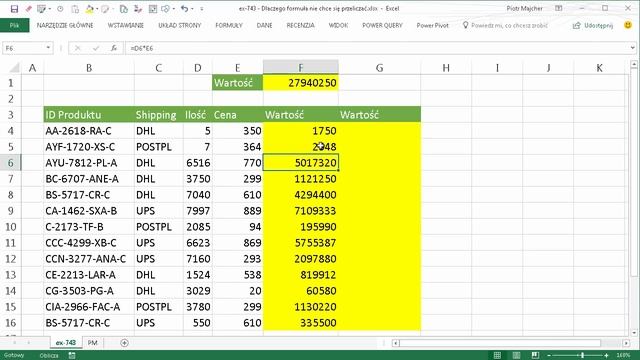Select the Wartość header in column G
Screen dimensions: 640x360
point(380,115)
